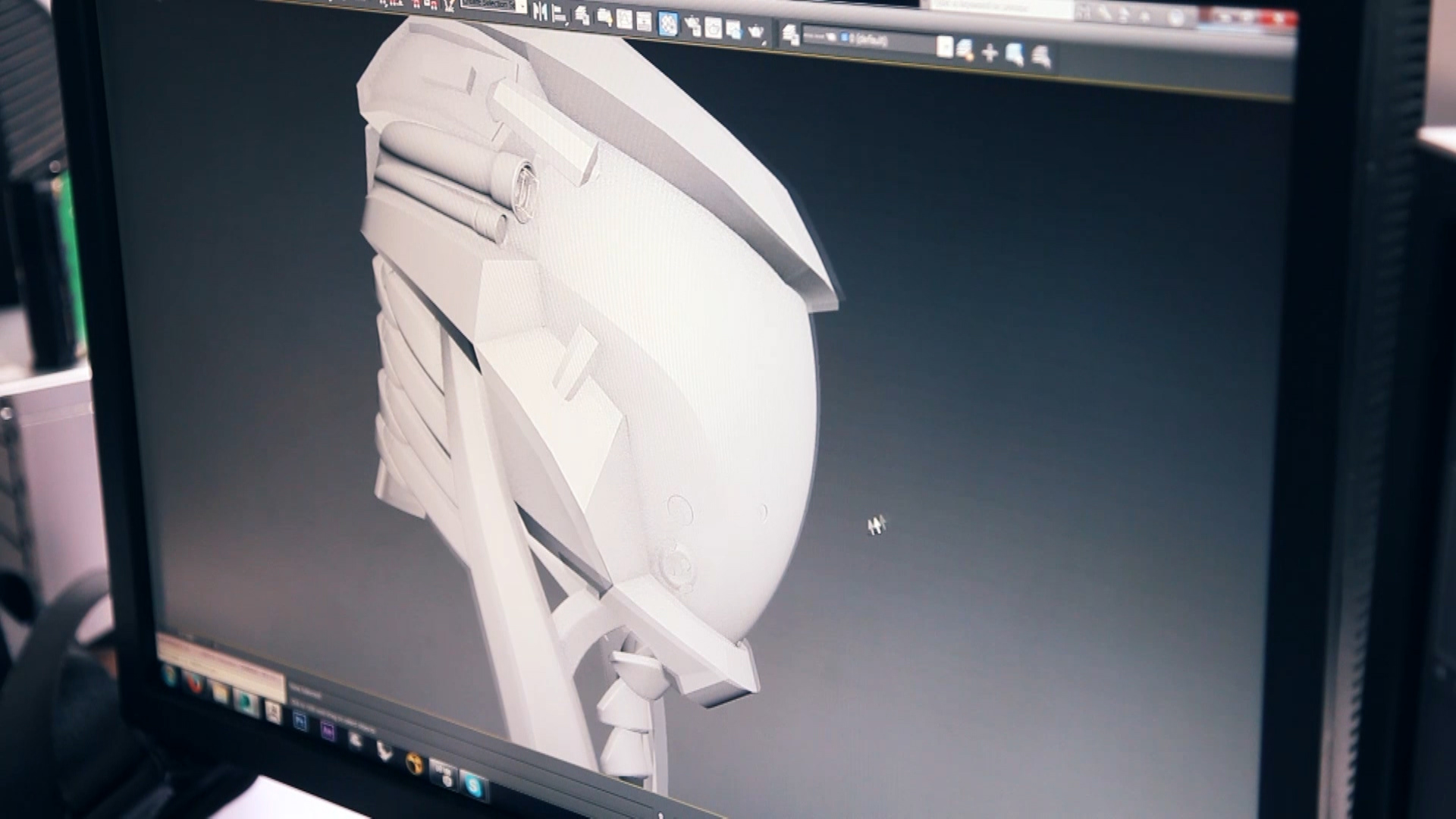The width and height of the screenshot is (1456, 819).
Task: Select the Mirror tool in main toolbar
Action: (539, 11)
